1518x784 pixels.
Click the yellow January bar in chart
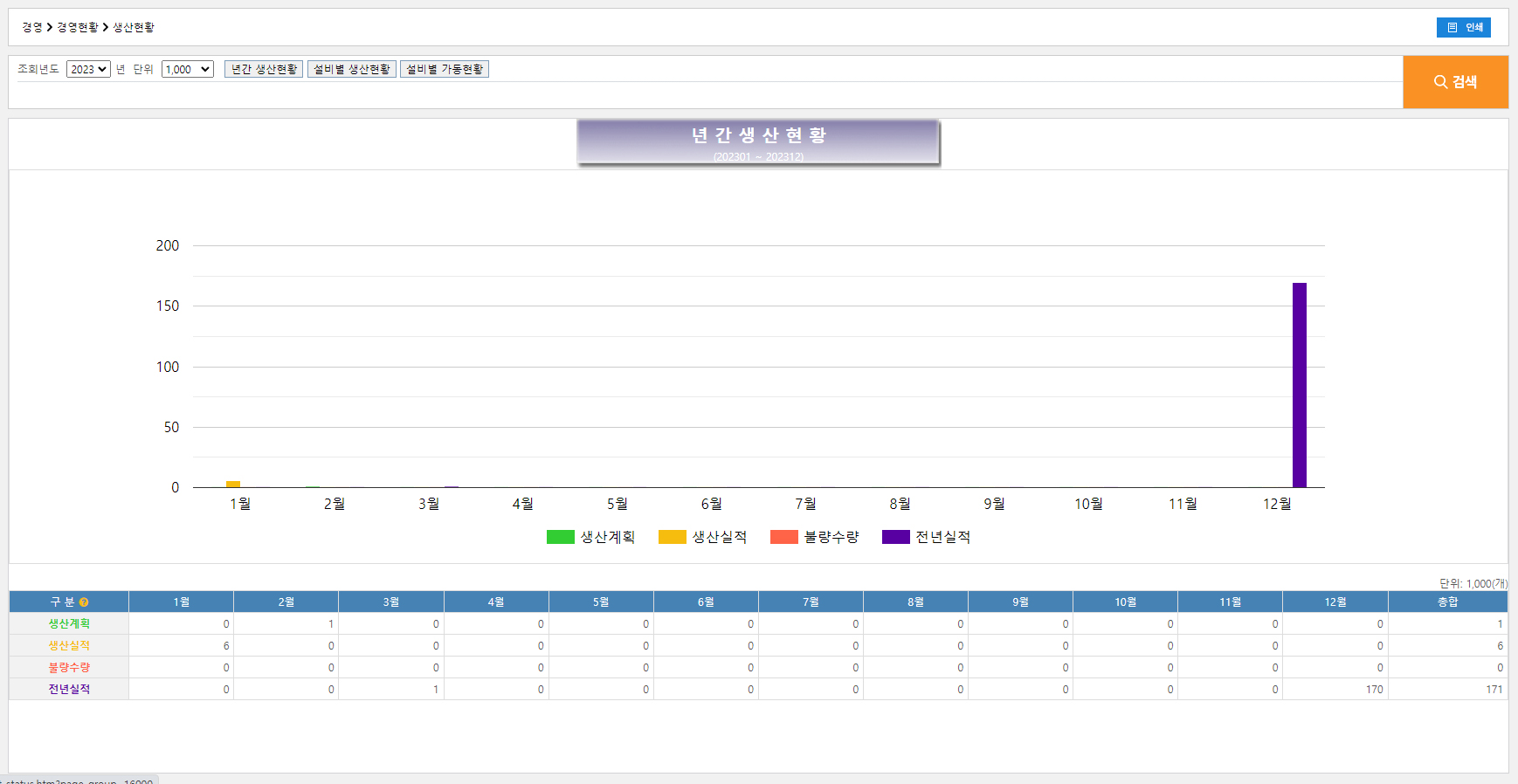coord(233,484)
